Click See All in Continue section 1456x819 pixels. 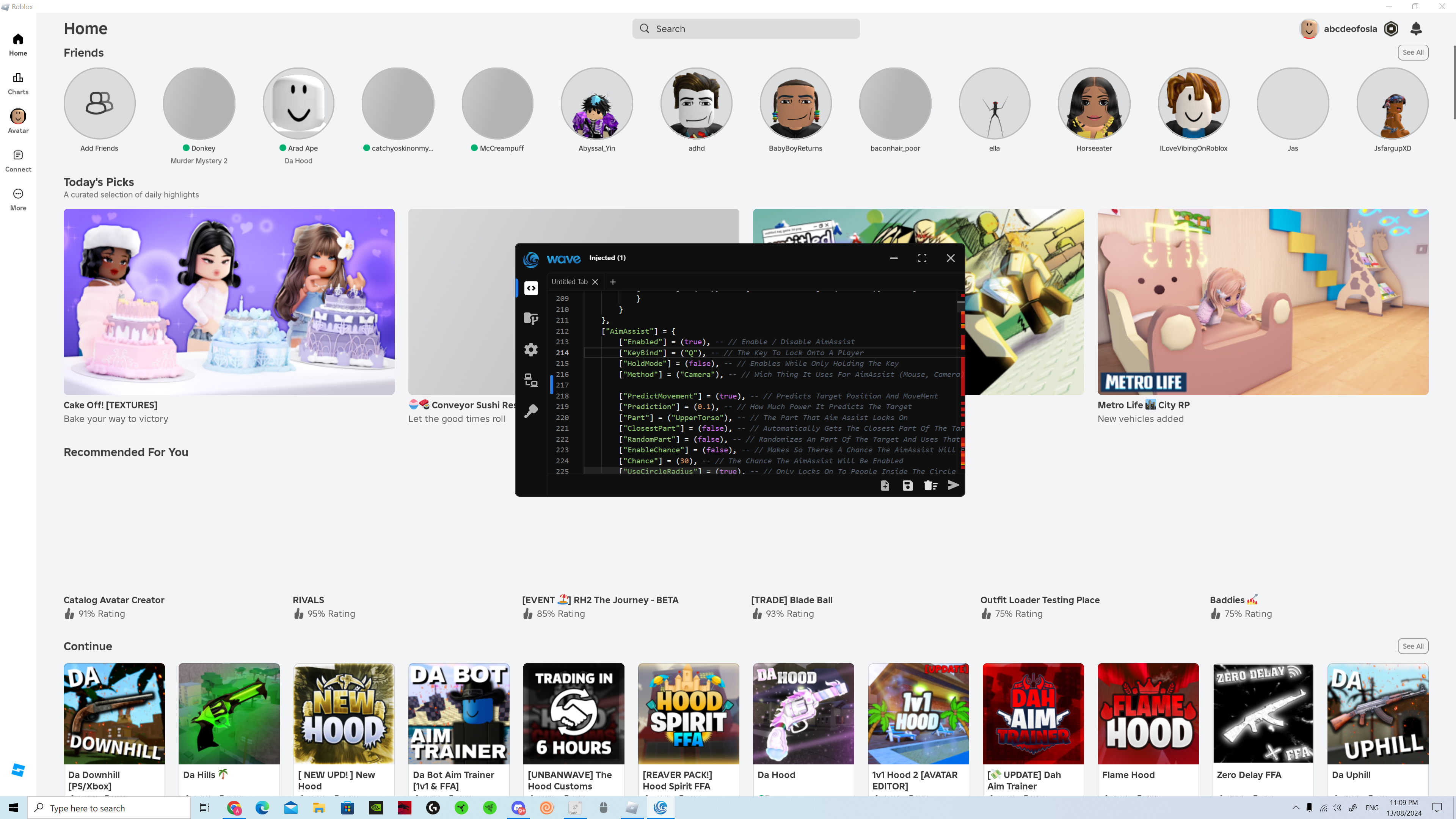click(1412, 646)
